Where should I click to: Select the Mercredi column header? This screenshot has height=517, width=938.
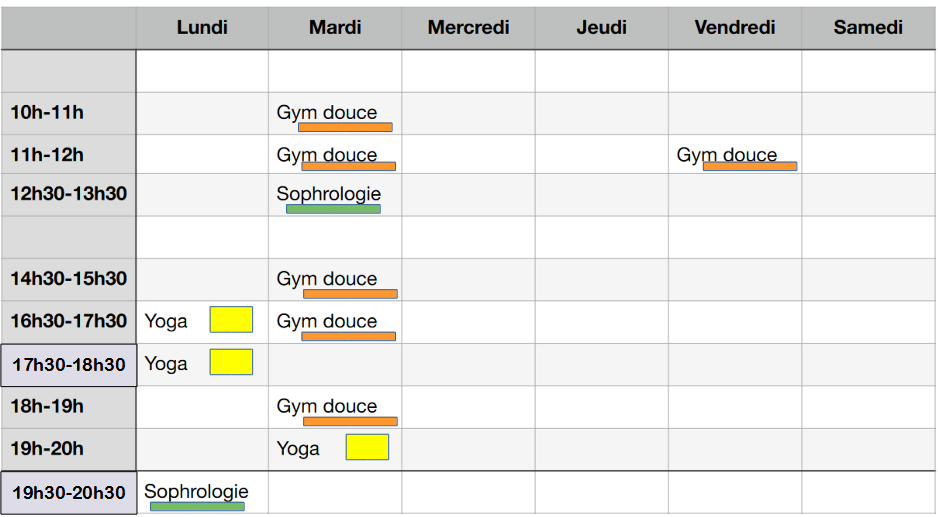point(468,28)
